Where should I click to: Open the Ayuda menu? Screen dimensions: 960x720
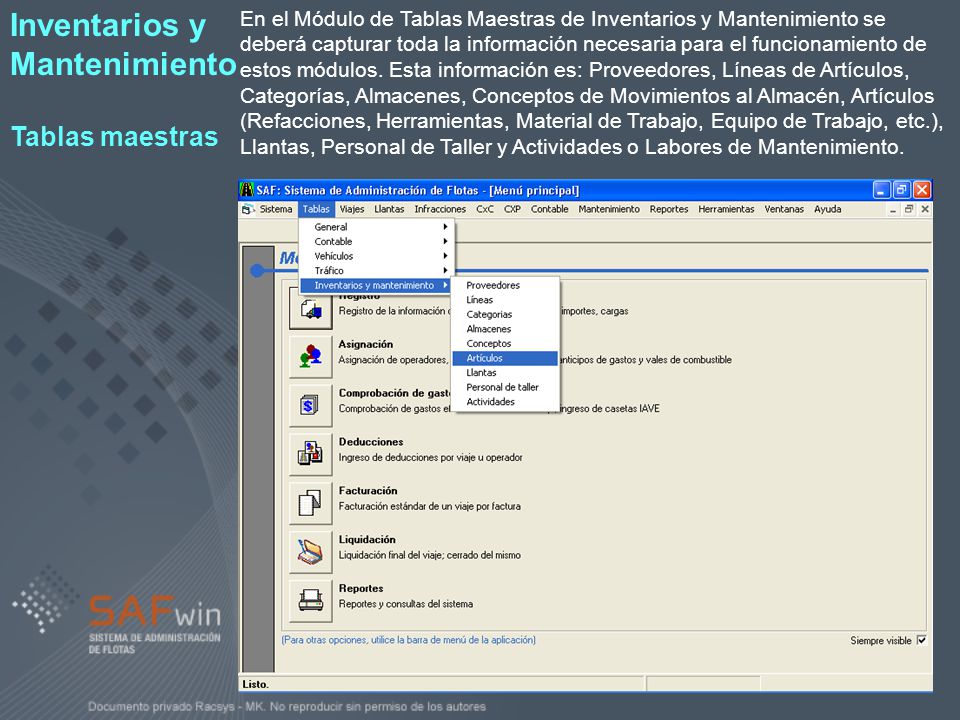[828, 209]
